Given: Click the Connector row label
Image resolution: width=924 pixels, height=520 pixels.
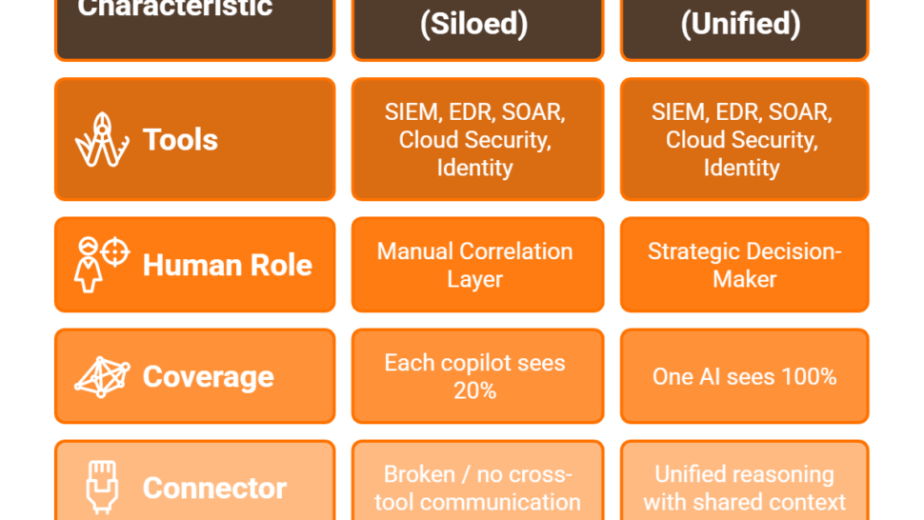Looking at the screenshot, I should click(x=214, y=488).
